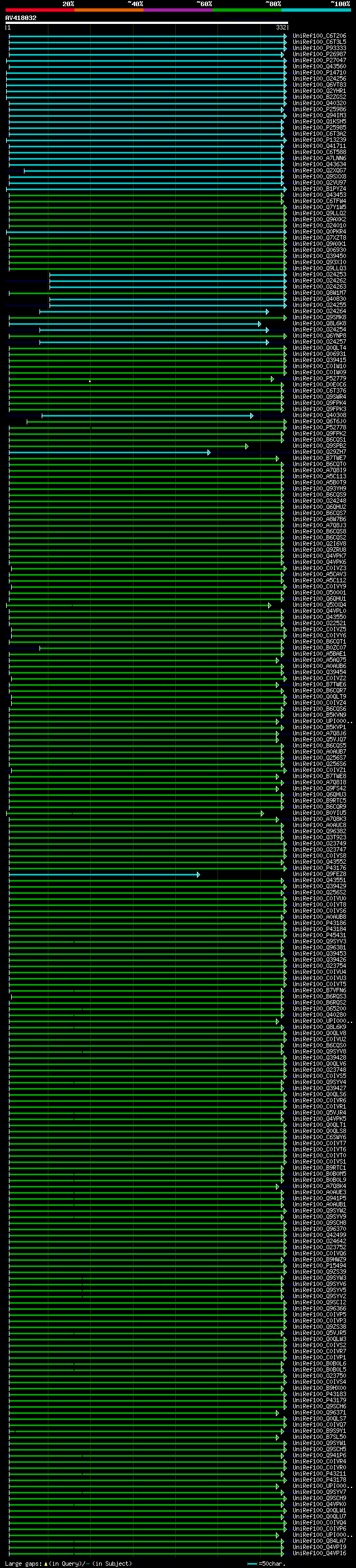This screenshot has height=1568, width=356.
Task: Click the alignment bar for UniRef100_Q9SPB2
Action: 128,446
